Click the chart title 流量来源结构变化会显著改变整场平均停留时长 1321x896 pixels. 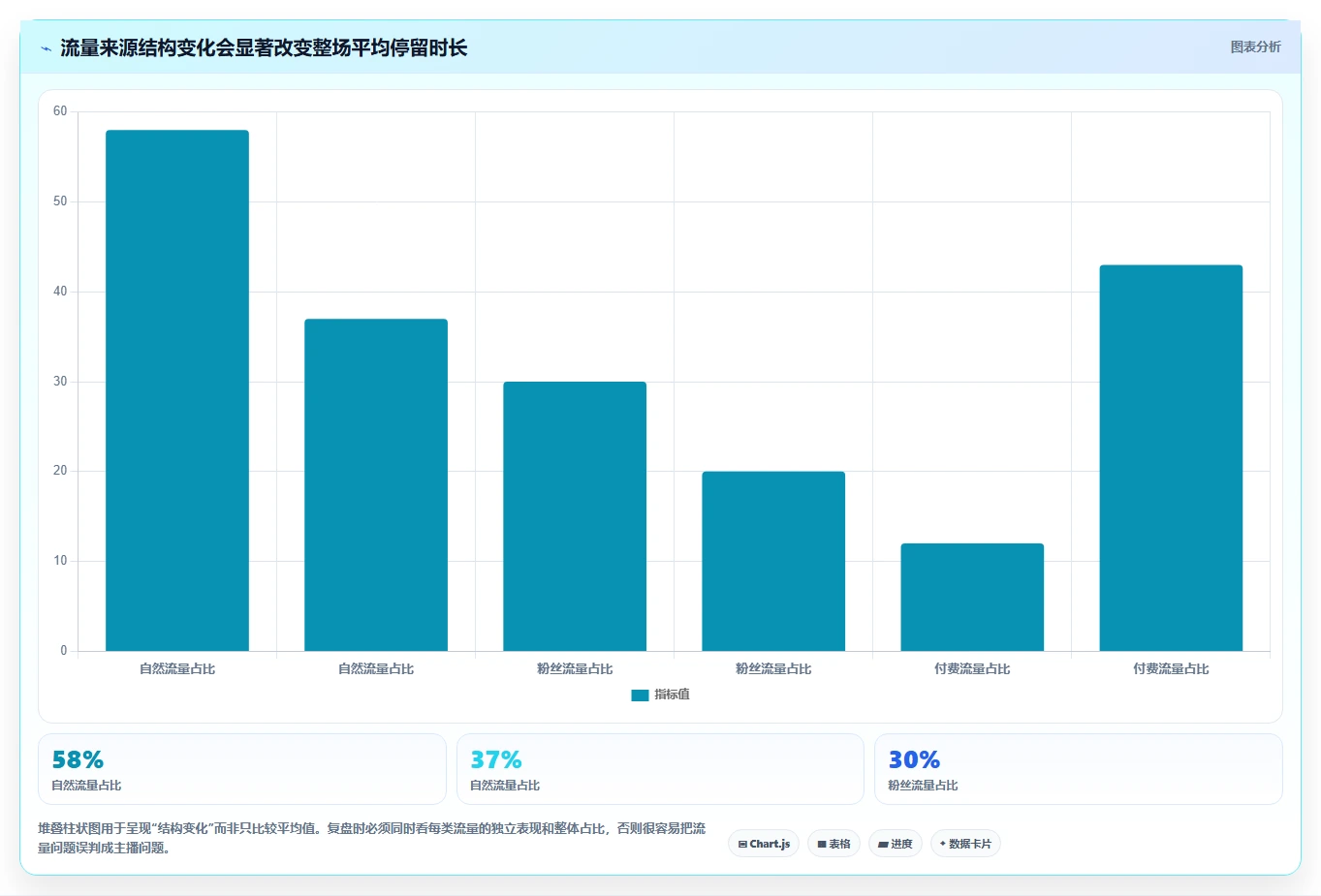click(x=264, y=48)
